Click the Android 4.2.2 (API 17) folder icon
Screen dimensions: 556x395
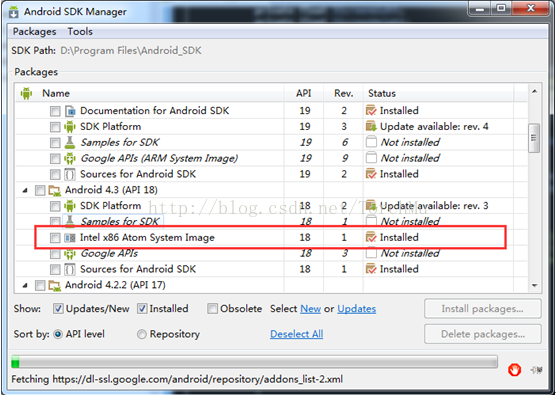coord(55,285)
